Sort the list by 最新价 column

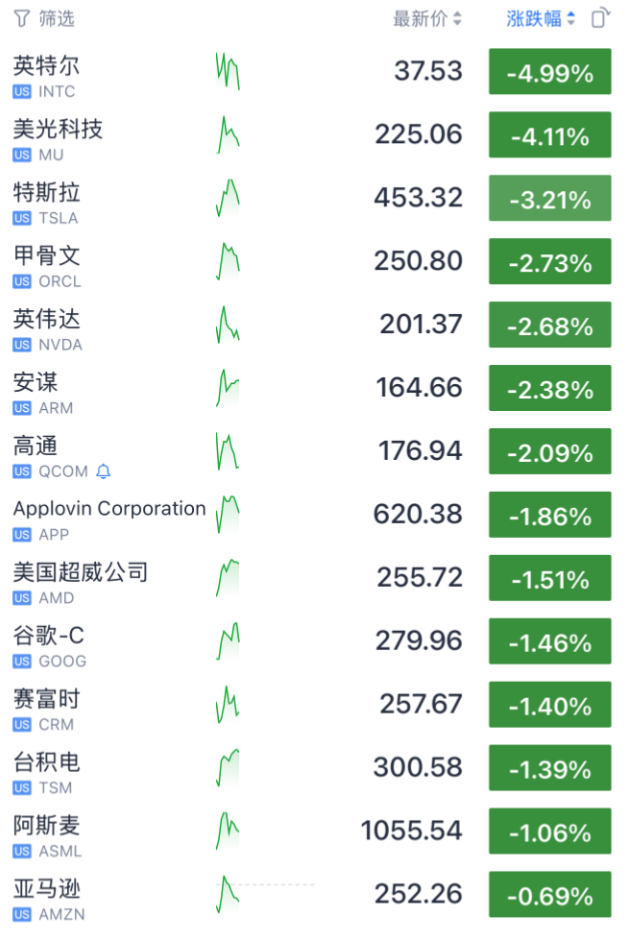point(427,19)
